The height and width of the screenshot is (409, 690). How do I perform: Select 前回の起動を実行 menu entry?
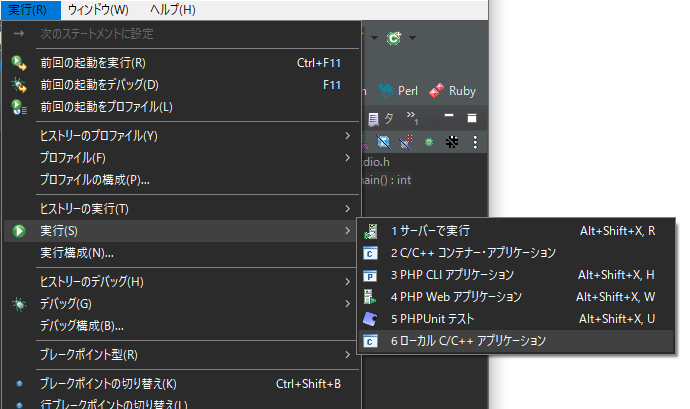coord(93,63)
